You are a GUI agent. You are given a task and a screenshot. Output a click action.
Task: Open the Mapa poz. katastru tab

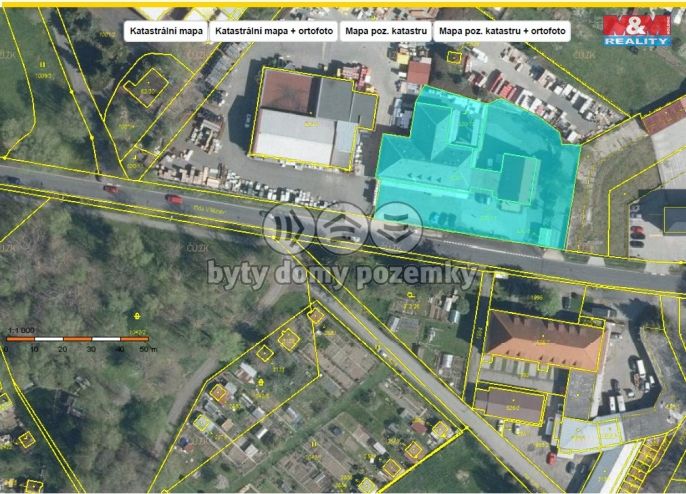386,31
